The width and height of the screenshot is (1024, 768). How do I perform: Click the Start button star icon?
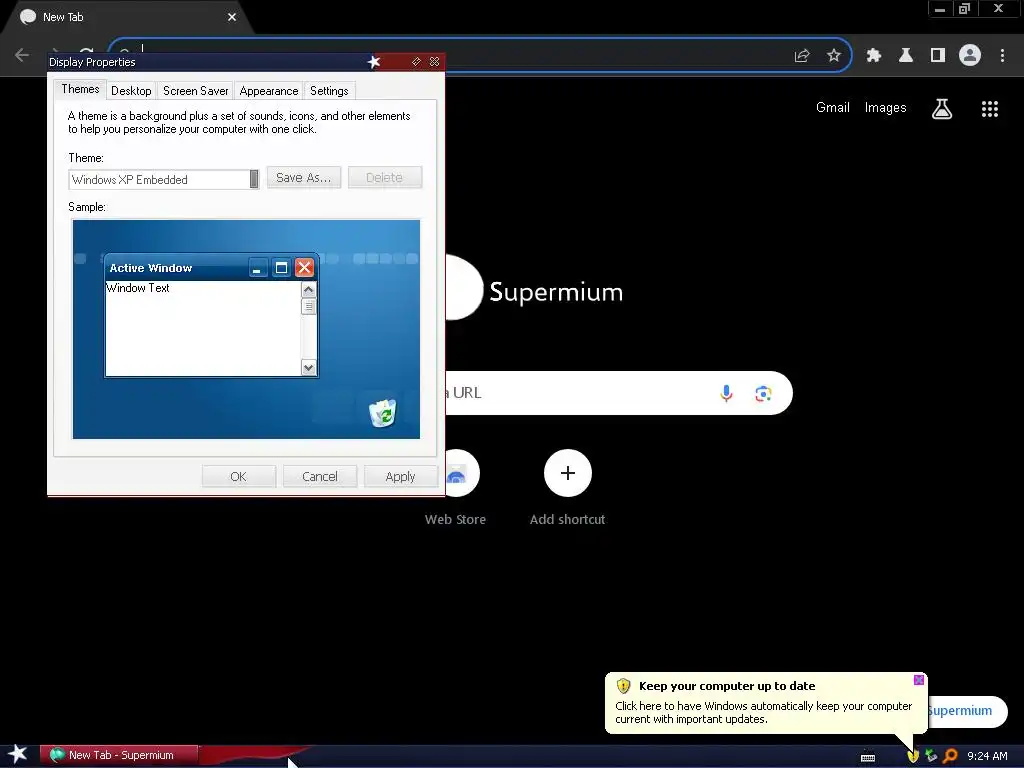[18, 755]
